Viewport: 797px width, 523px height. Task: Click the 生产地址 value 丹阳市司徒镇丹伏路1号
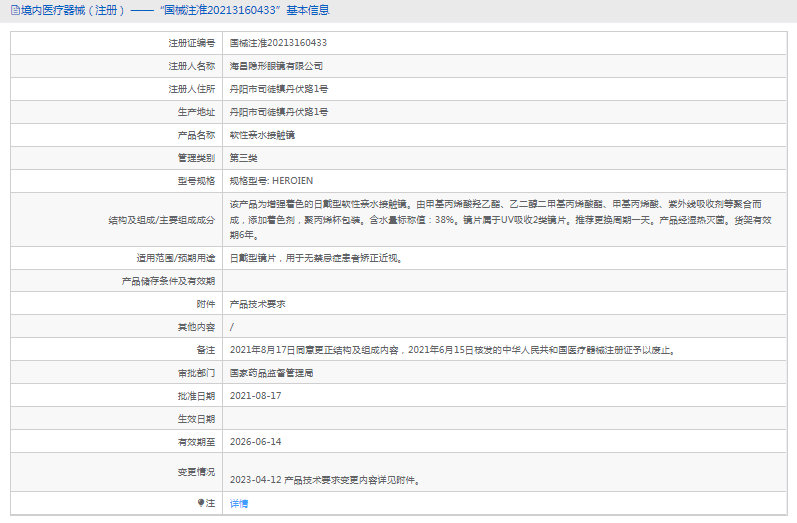[279, 112]
